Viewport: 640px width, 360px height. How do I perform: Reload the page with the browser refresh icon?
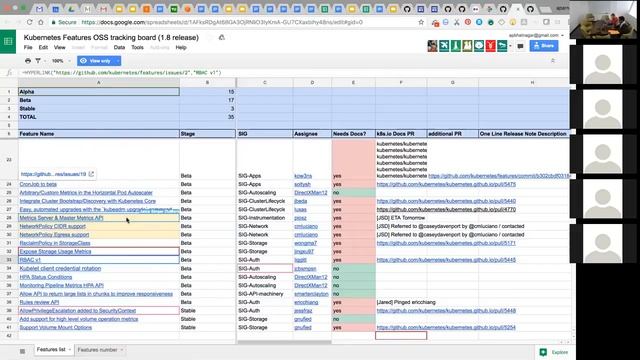29,22
